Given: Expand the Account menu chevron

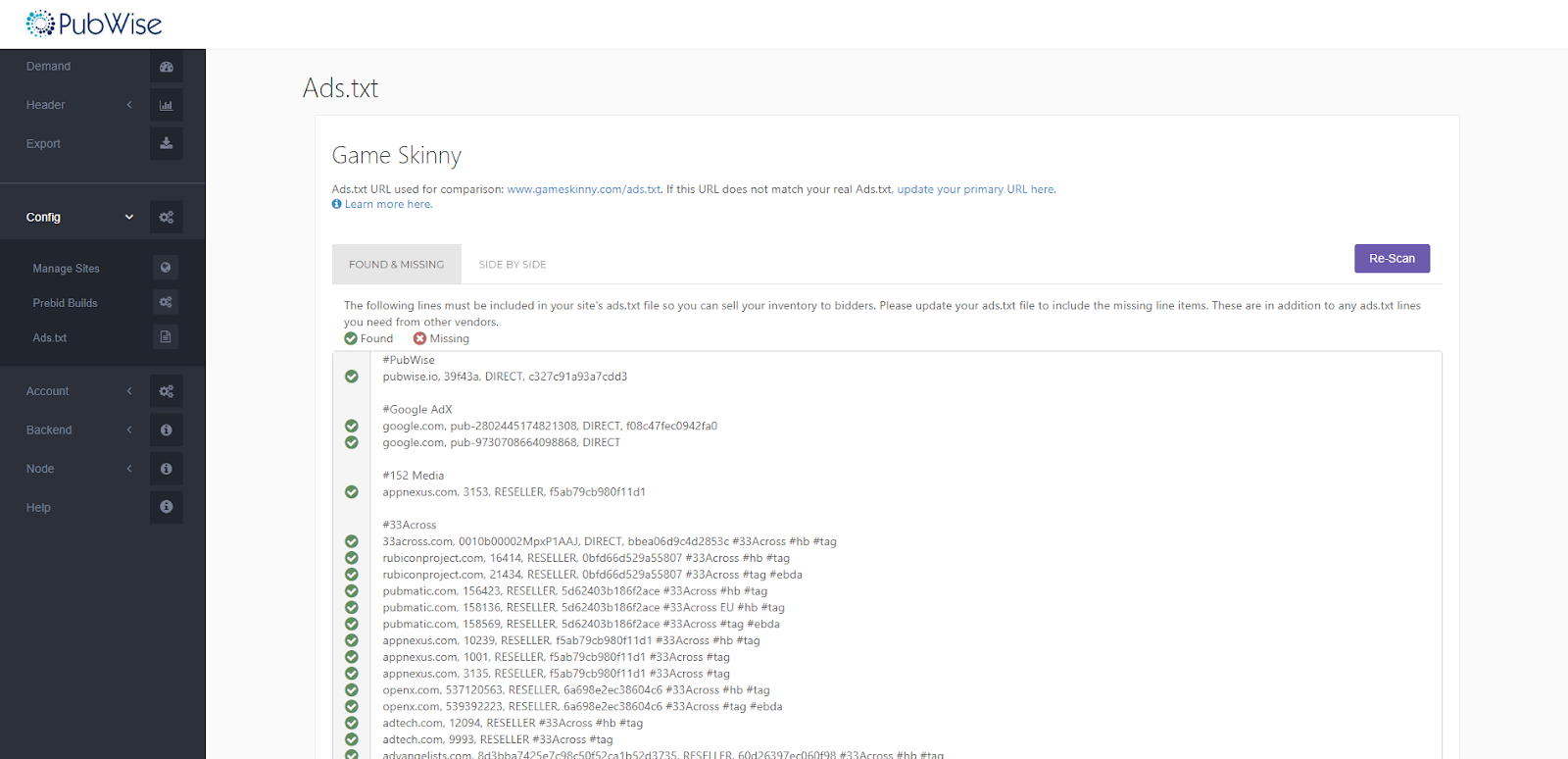Looking at the screenshot, I should (129, 391).
